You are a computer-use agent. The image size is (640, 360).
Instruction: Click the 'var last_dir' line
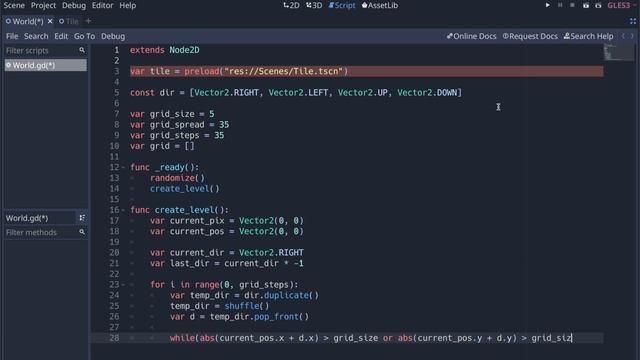click(x=227, y=263)
